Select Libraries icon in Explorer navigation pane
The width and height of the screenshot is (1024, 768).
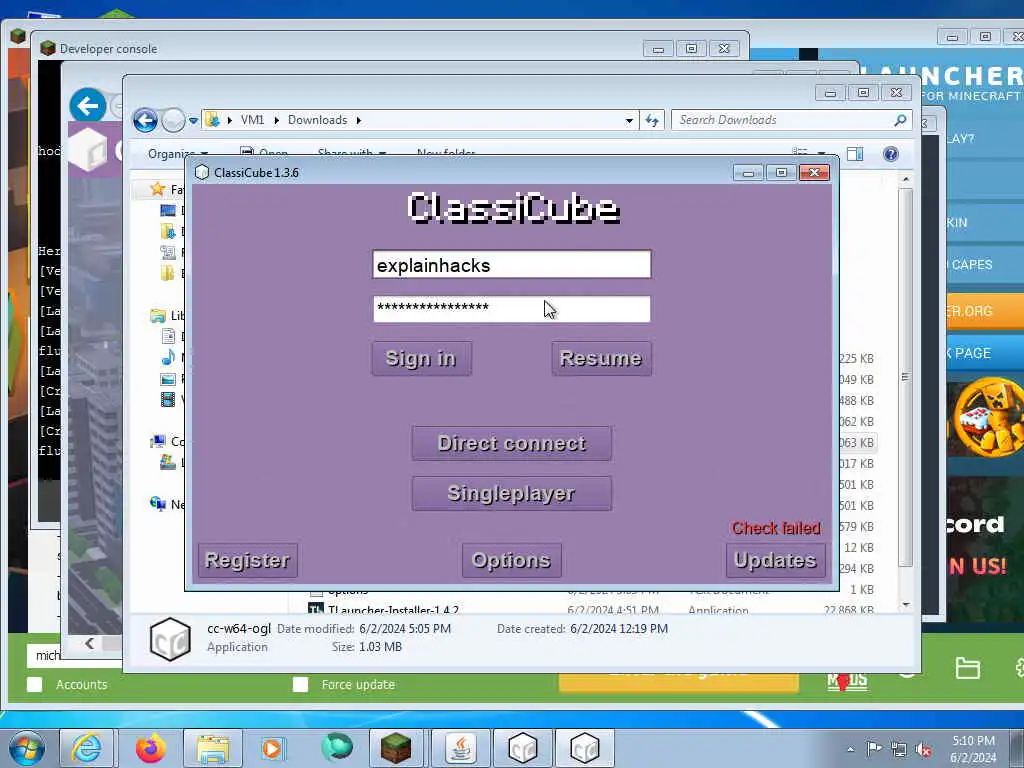click(x=157, y=316)
